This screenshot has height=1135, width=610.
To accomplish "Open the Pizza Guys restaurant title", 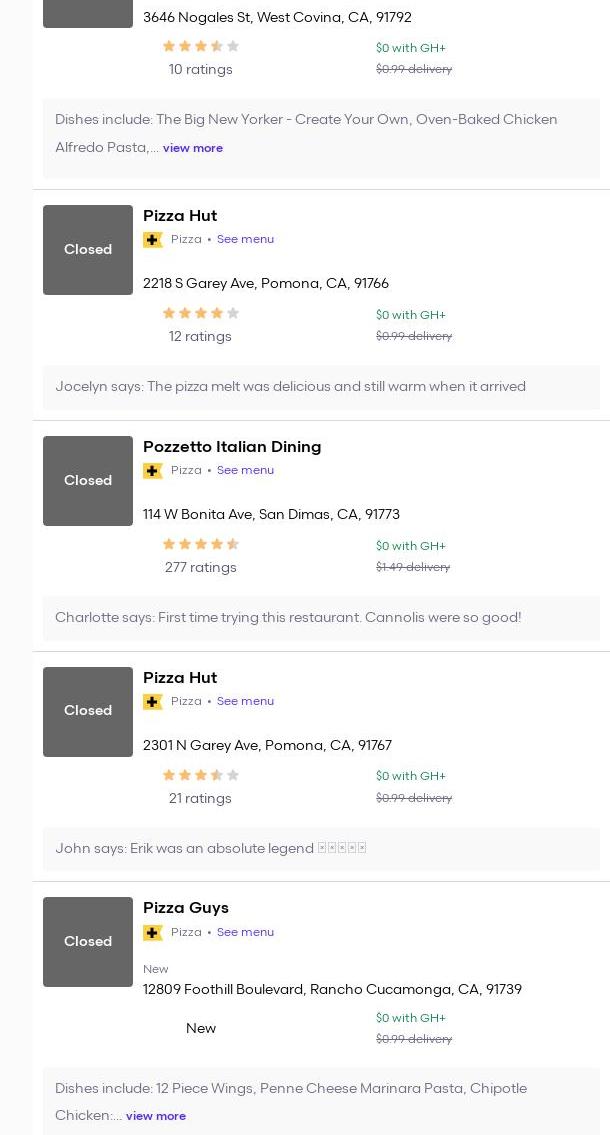I will click(186, 908).
